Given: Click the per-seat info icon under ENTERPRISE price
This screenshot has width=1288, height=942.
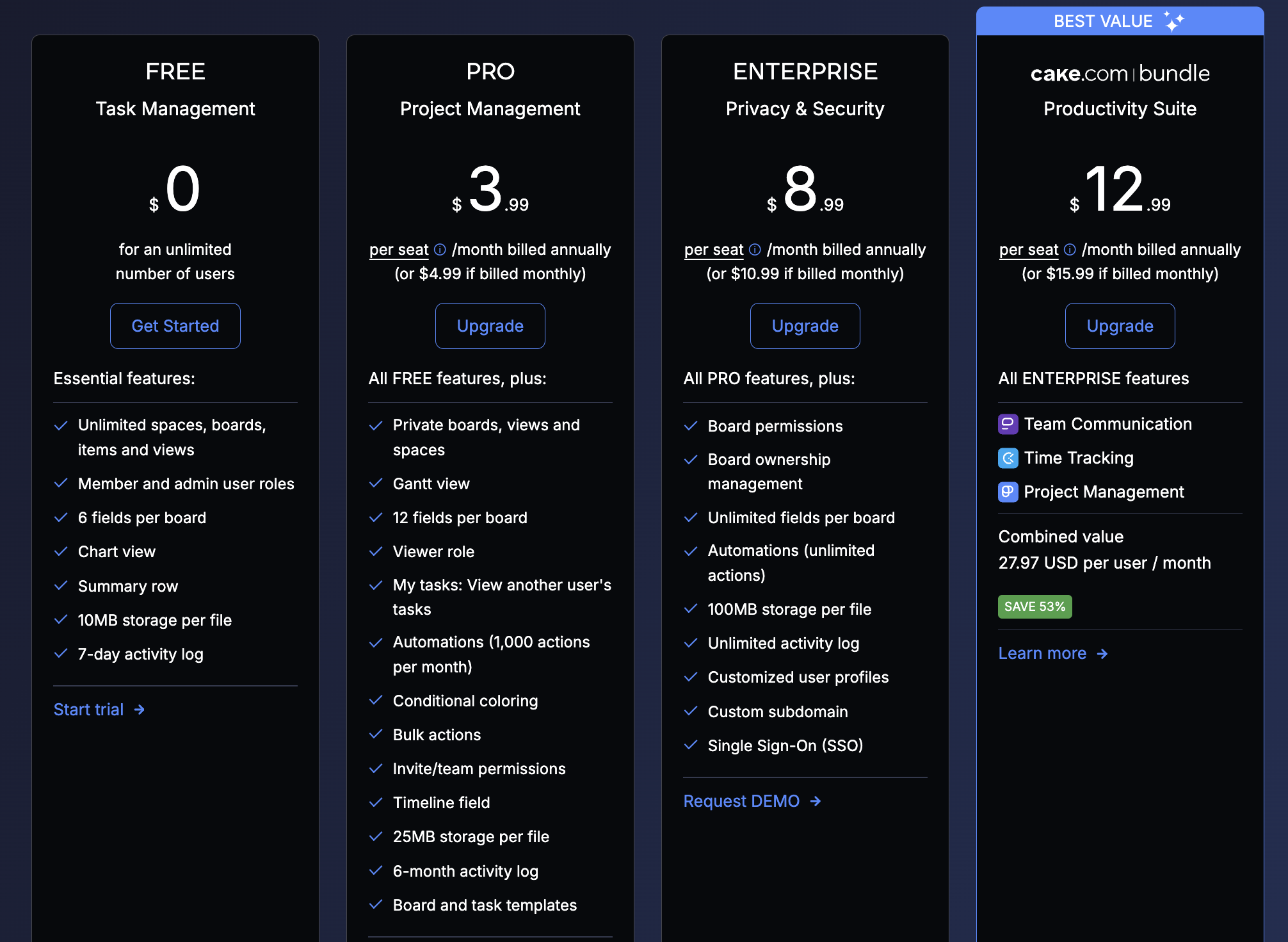Looking at the screenshot, I should (x=755, y=250).
